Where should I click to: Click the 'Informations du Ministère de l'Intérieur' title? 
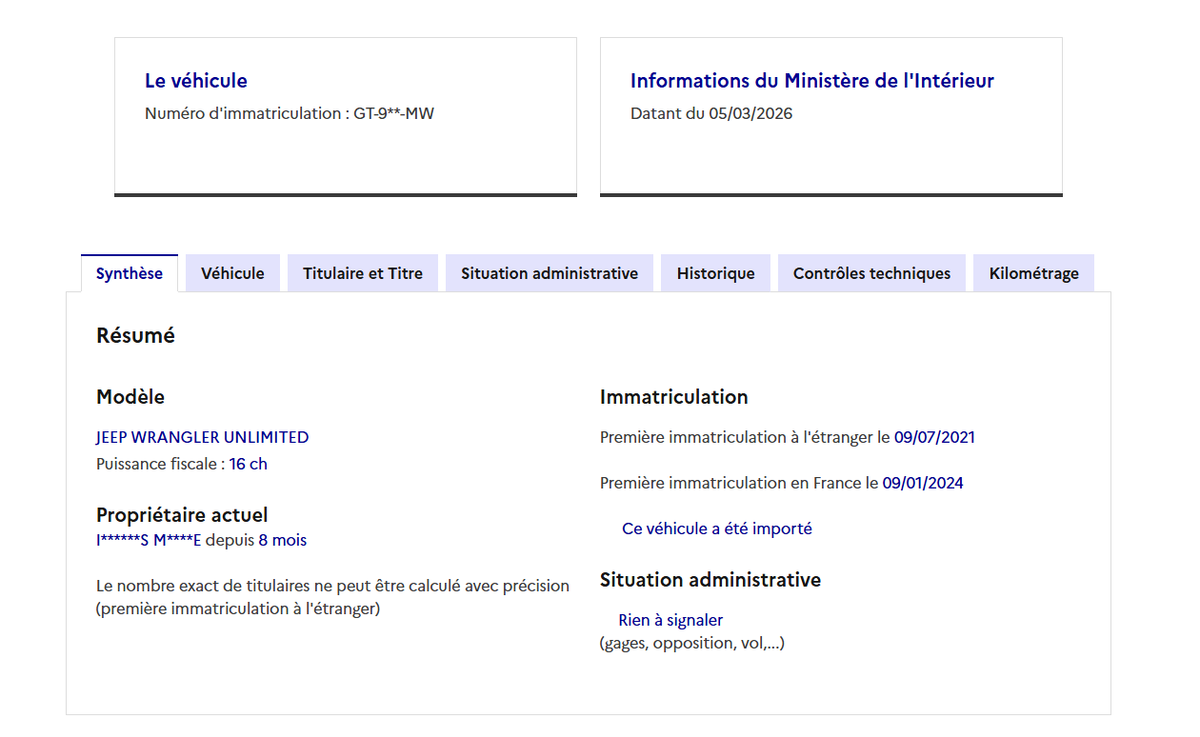pyautogui.click(x=812, y=81)
